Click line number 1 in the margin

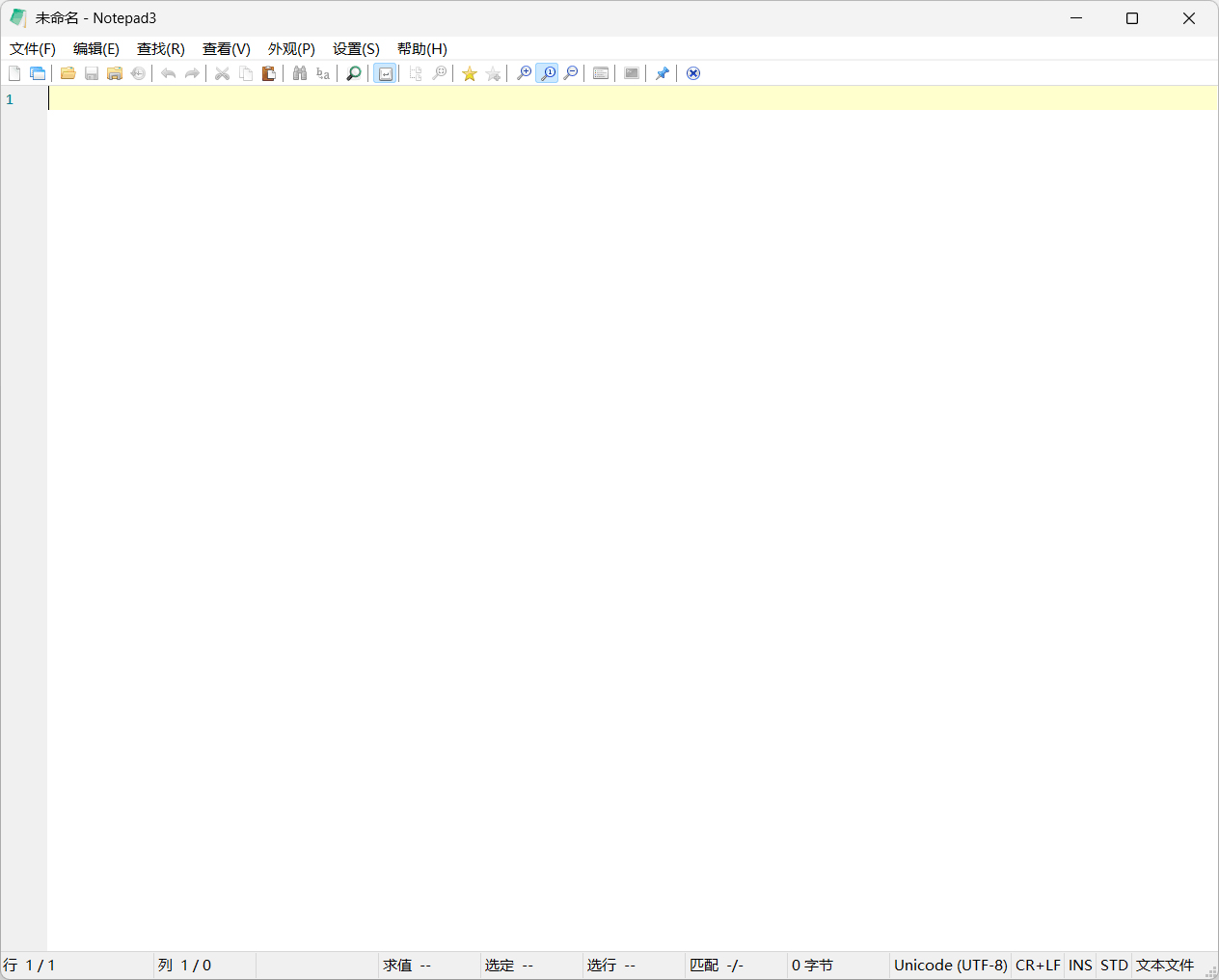click(x=11, y=99)
